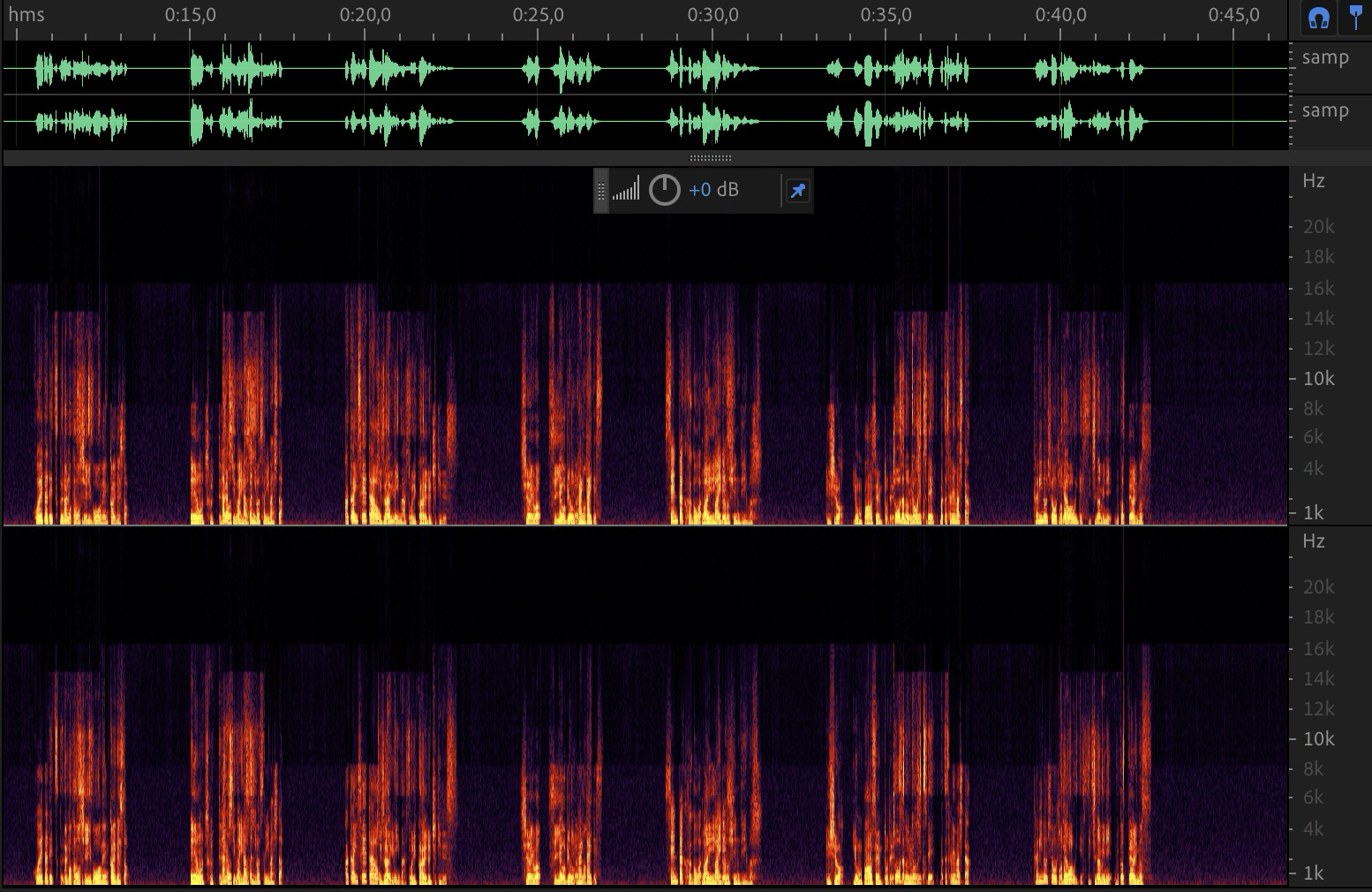Click 1k on the lower frequency scale
Image resolution: width=1372 pixels, height=892 pixels.
(x=1313, y=873)
